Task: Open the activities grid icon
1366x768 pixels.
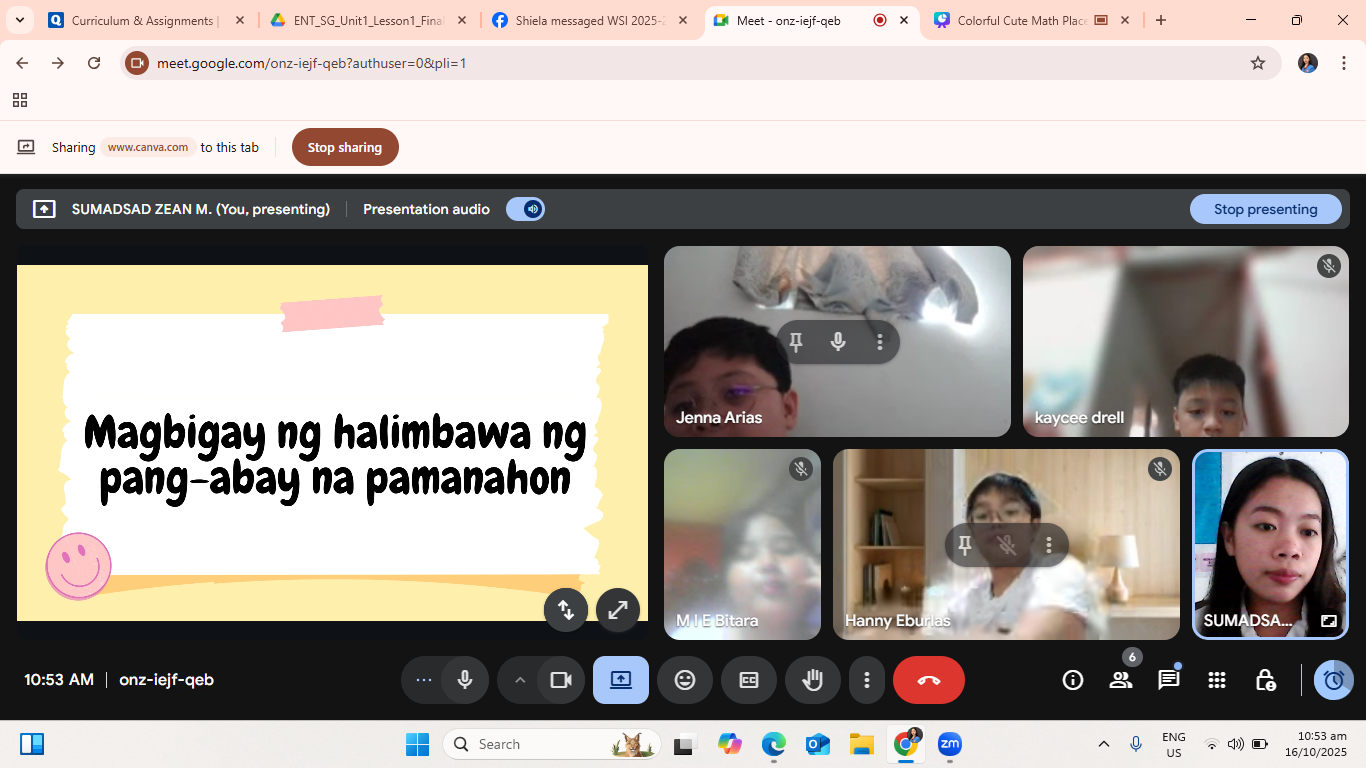Action: pos(1217,680)
